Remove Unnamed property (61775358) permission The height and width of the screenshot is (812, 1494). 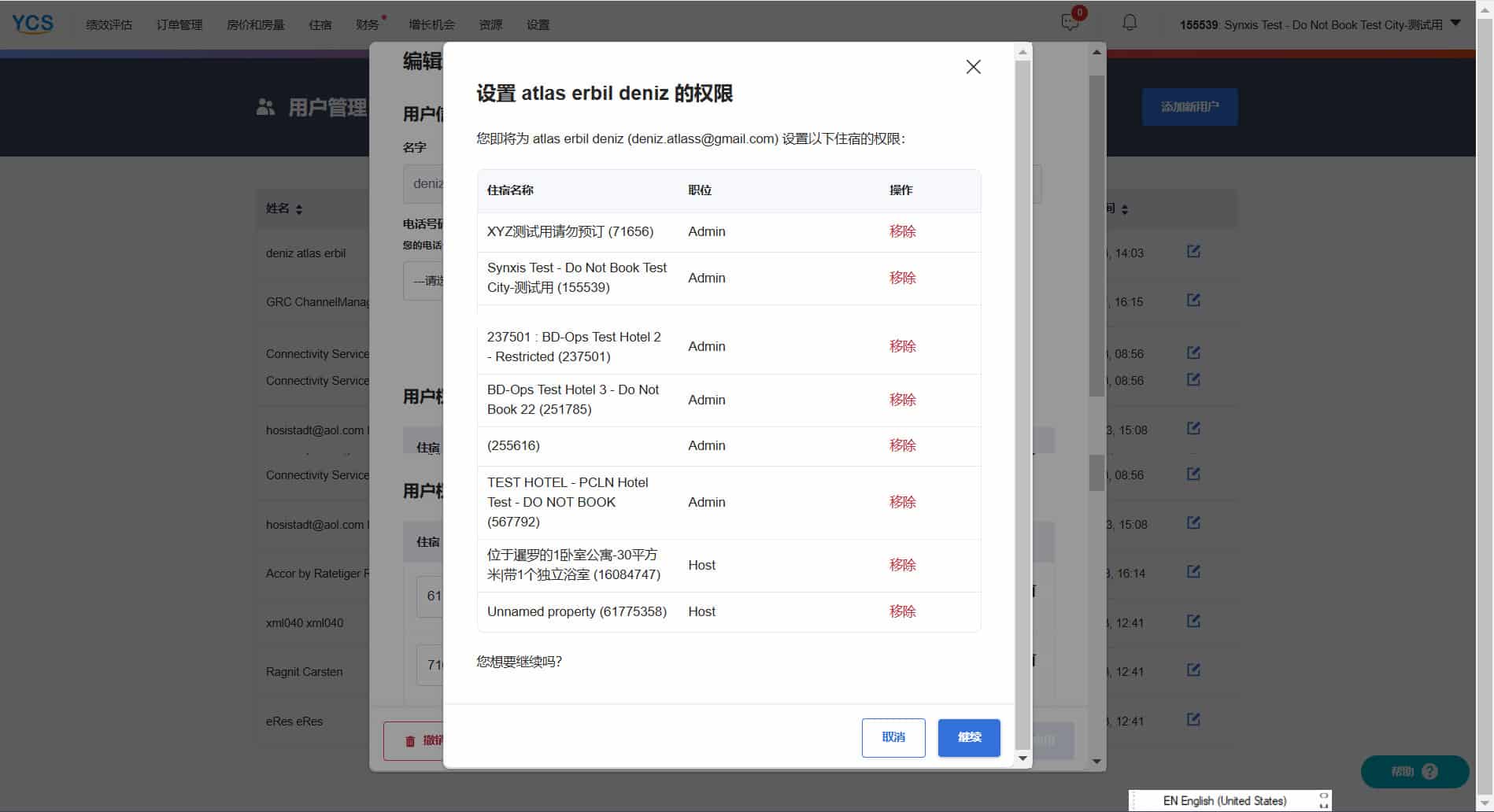point(902,611)
